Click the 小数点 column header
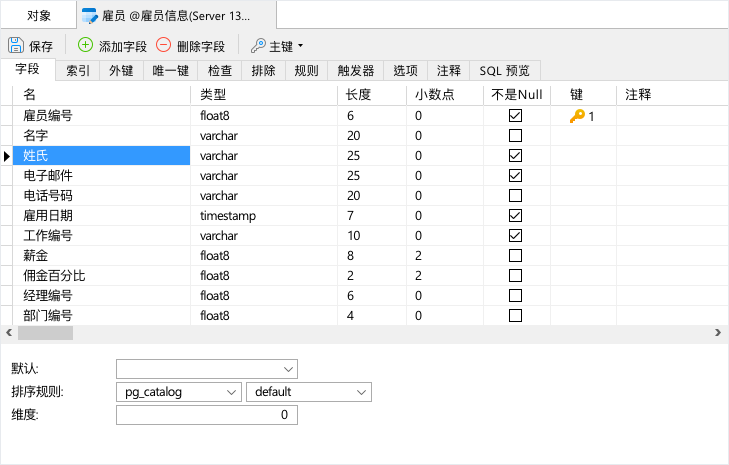The width and height of the screenshot is (729, 465). [x=445, y=95]
